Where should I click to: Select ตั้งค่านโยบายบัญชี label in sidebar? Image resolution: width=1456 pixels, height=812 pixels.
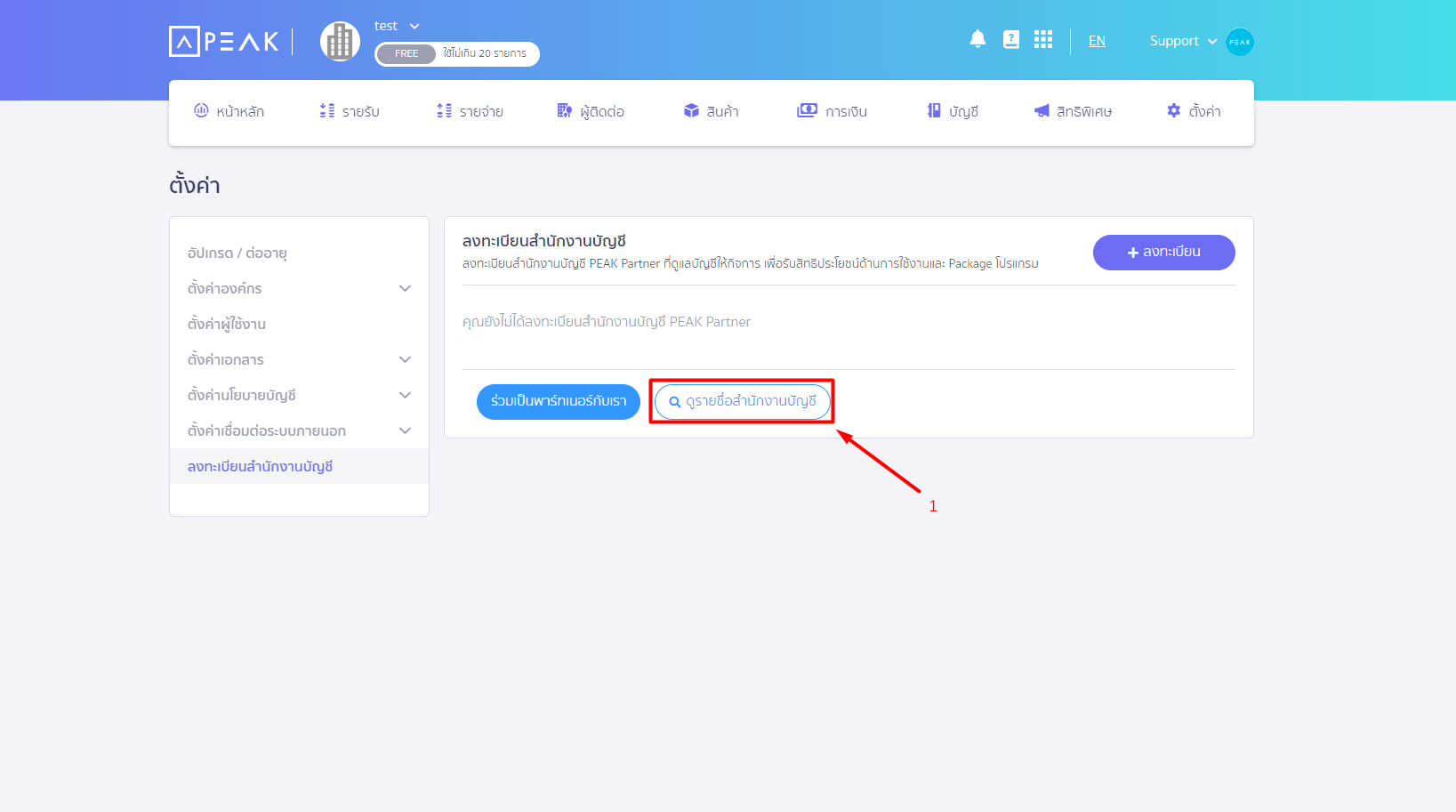tap(242, 395)
